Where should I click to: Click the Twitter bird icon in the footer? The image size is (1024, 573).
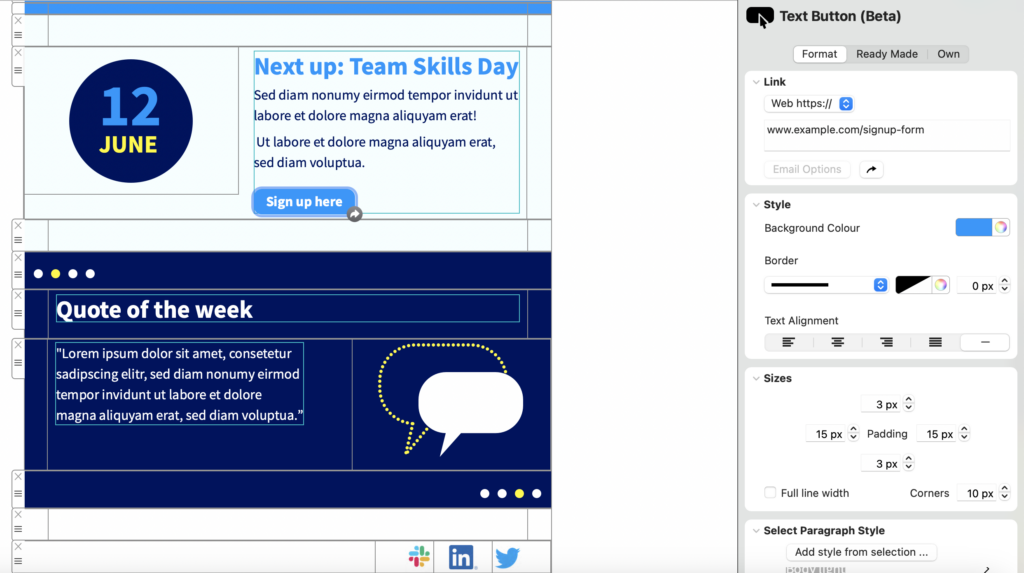click(507, 557)
